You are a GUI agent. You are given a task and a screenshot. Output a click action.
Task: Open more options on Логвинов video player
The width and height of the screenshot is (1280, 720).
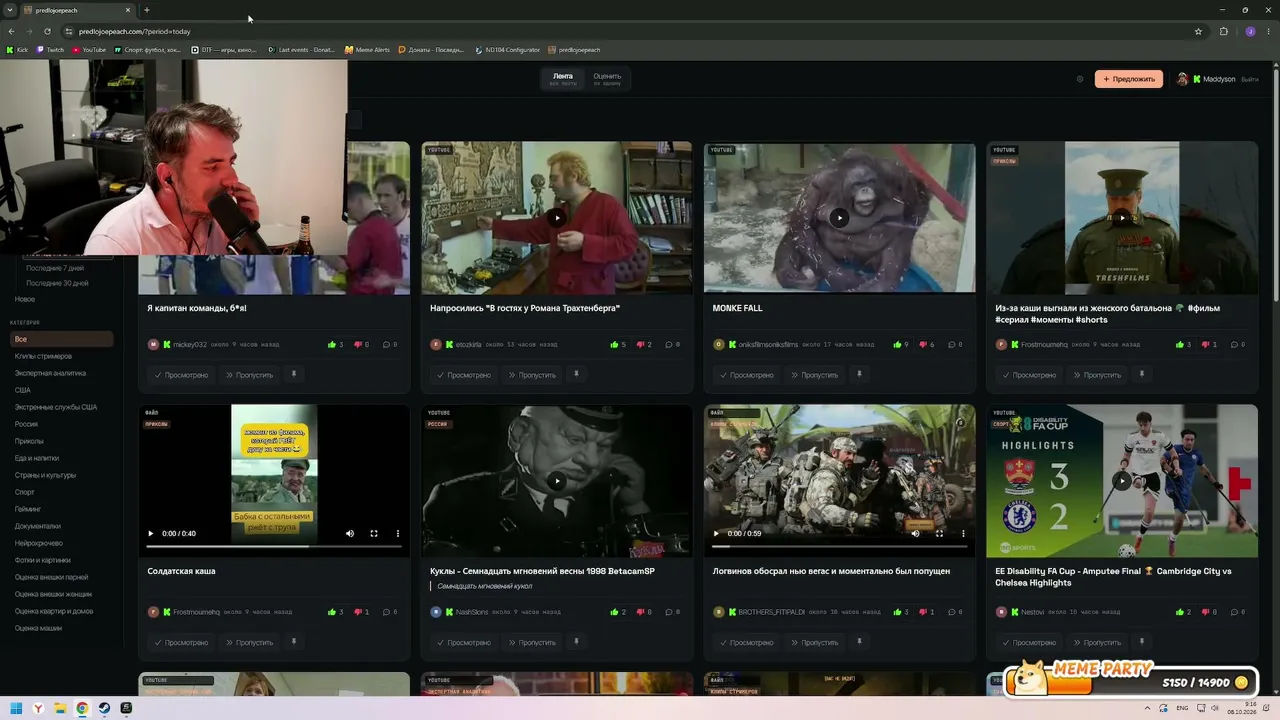click(963, 533)
